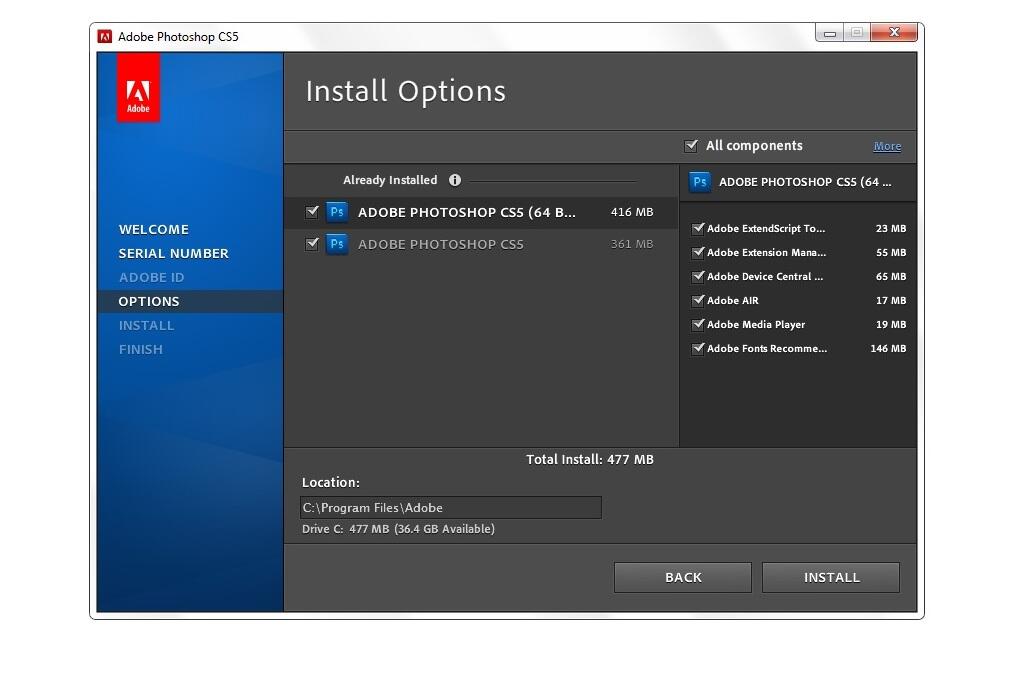Click the Already Installed label

click(390, 180)
